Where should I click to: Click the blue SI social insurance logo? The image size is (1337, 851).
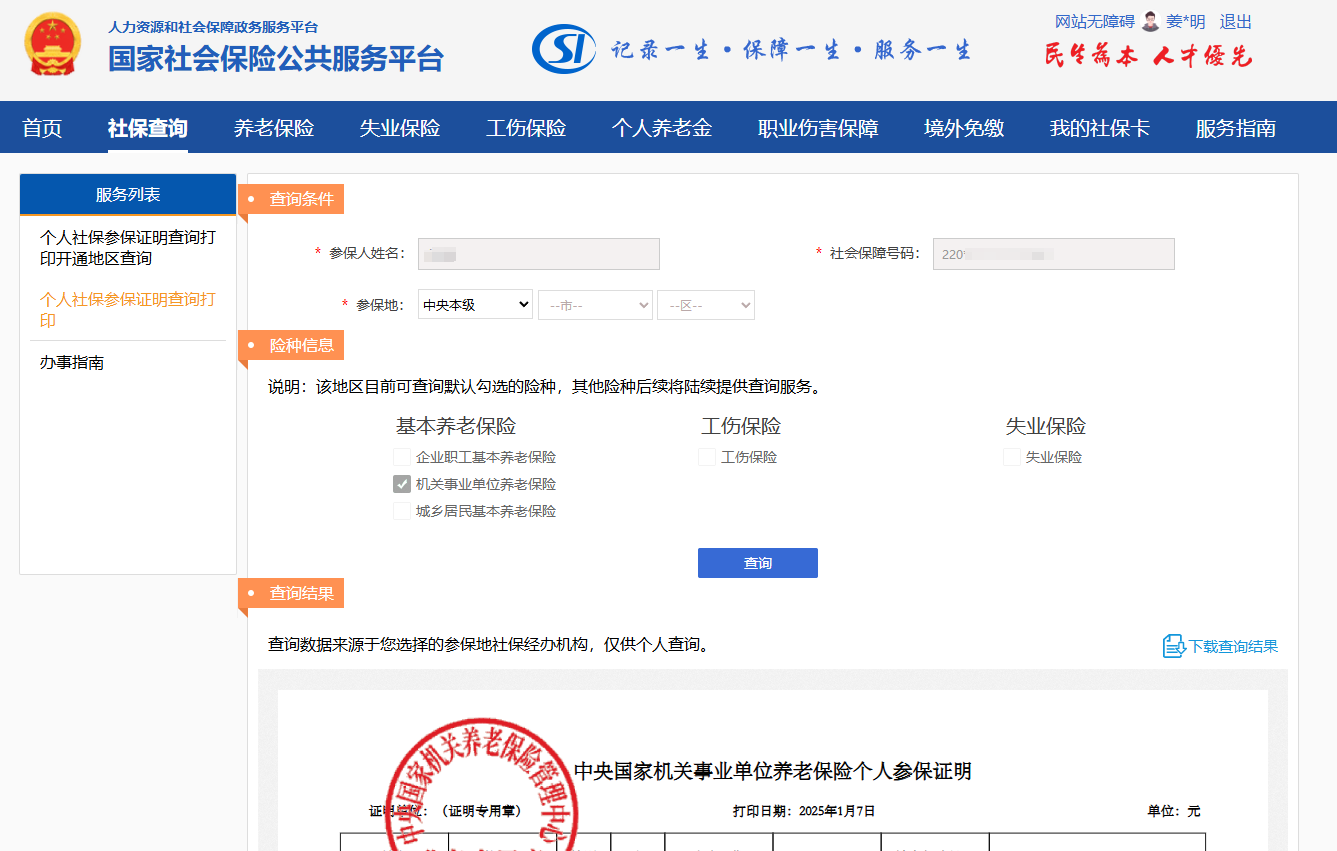pyautogui.click(x=564, y=49)
